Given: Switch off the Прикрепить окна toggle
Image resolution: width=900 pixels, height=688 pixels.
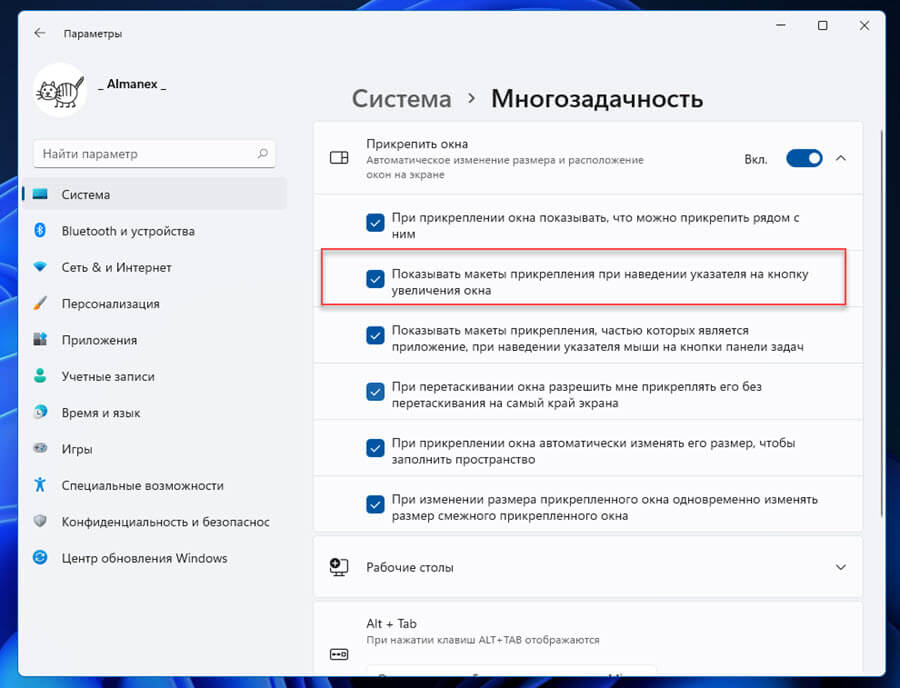Looking at the screenshot, I should [x=804, y=158].
